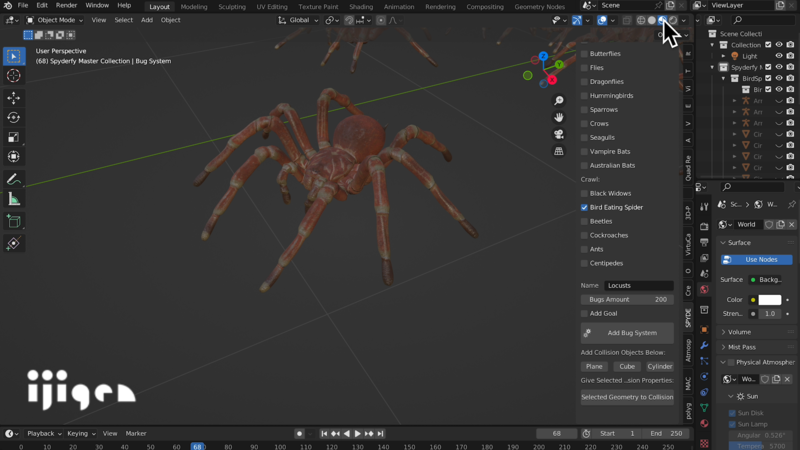Screen dimensions: 800x450
Task: Jump to the start frame
Action: pyautogui.click(x=324, y=434)
